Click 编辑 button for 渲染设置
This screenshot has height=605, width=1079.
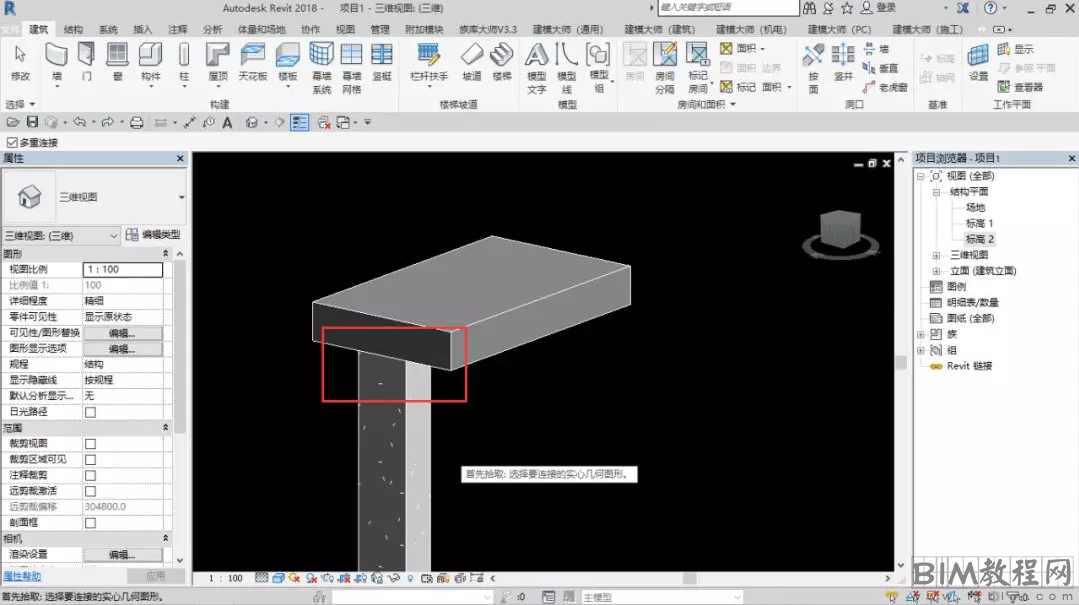point(122,554)
